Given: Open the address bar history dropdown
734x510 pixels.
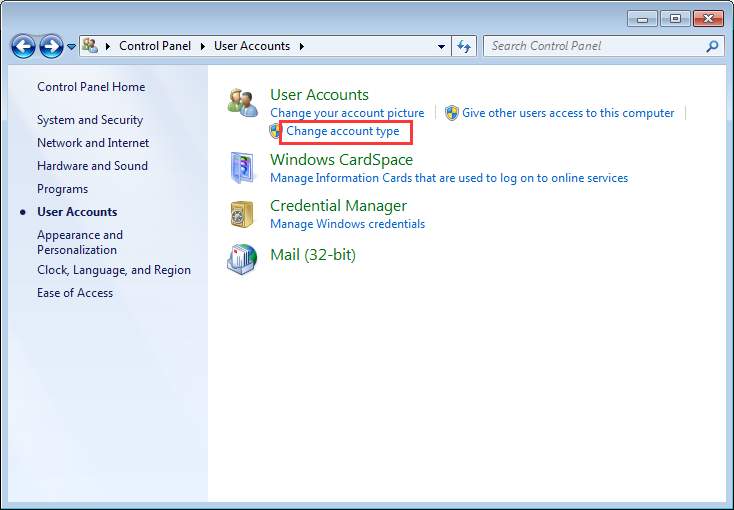Looking at the screenshot, I should (441, 46).
